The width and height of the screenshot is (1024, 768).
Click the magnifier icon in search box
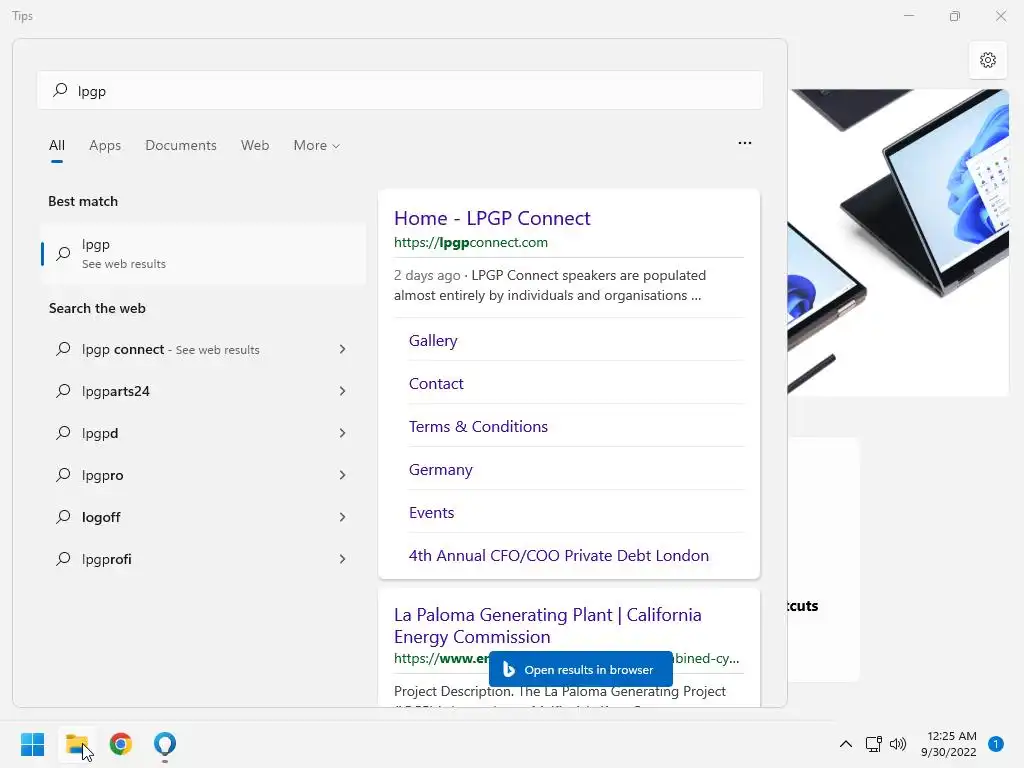coord(60,90)
